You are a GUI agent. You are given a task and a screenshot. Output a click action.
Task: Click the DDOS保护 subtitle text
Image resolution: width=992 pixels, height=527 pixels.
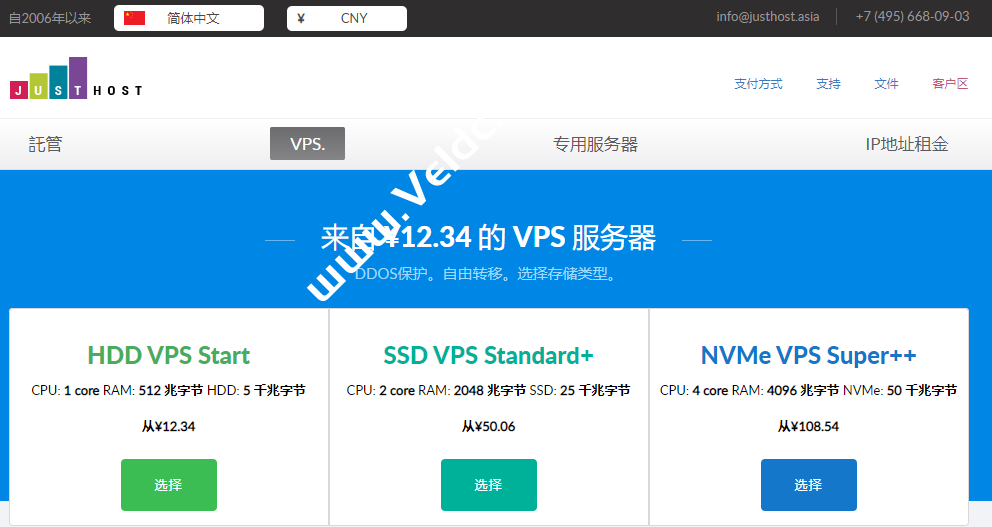(x=487, y=274)
